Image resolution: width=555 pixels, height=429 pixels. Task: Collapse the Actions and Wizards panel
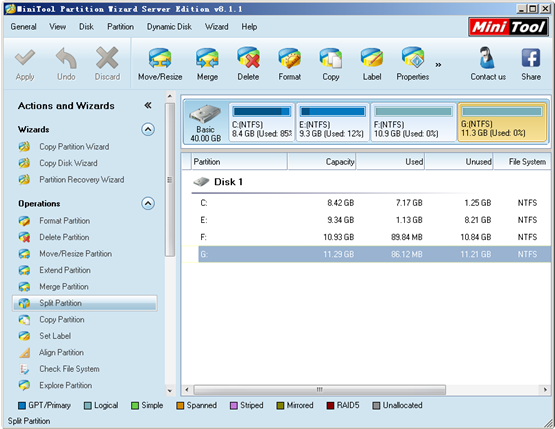[x=148, y=105]
